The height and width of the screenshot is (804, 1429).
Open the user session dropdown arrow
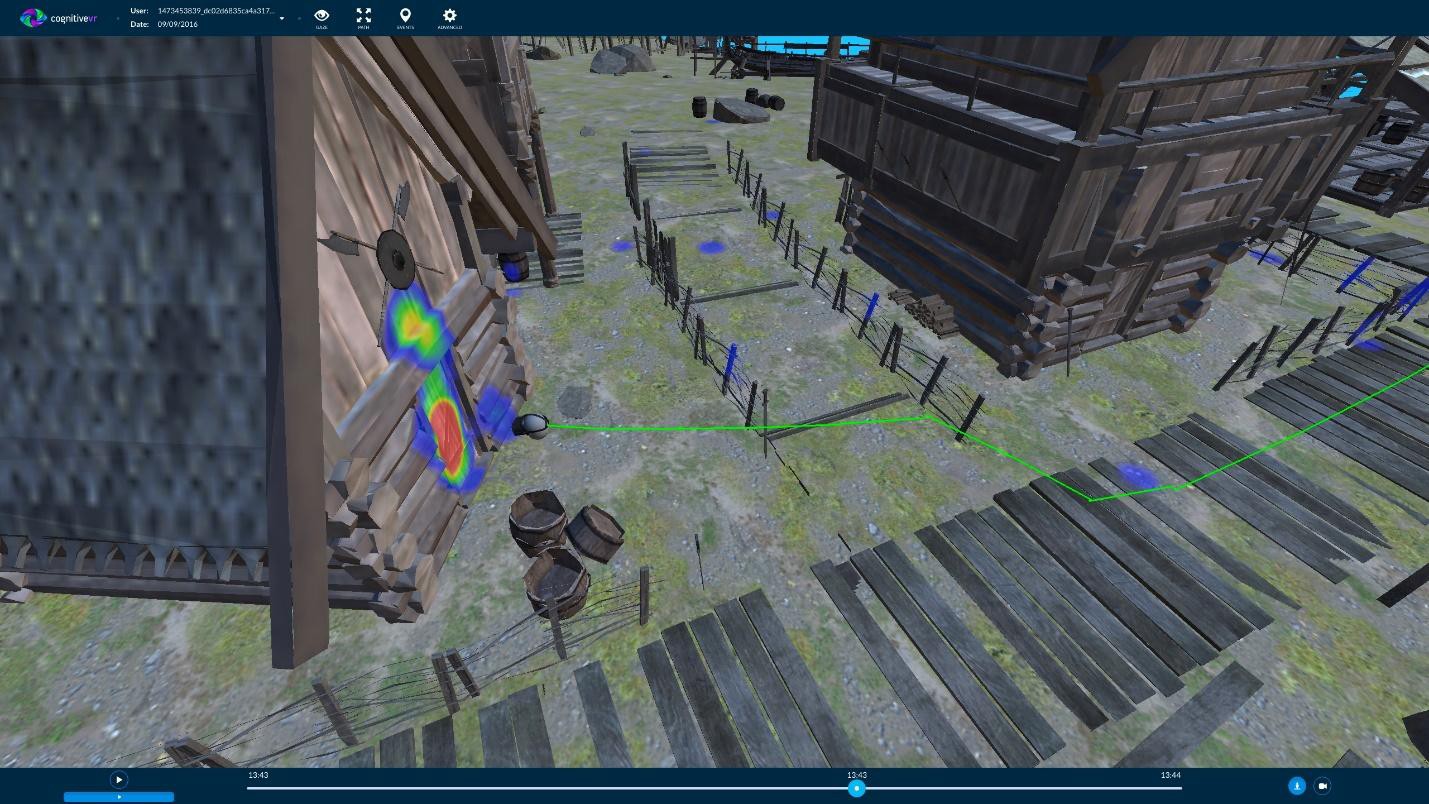click(282, 18)
